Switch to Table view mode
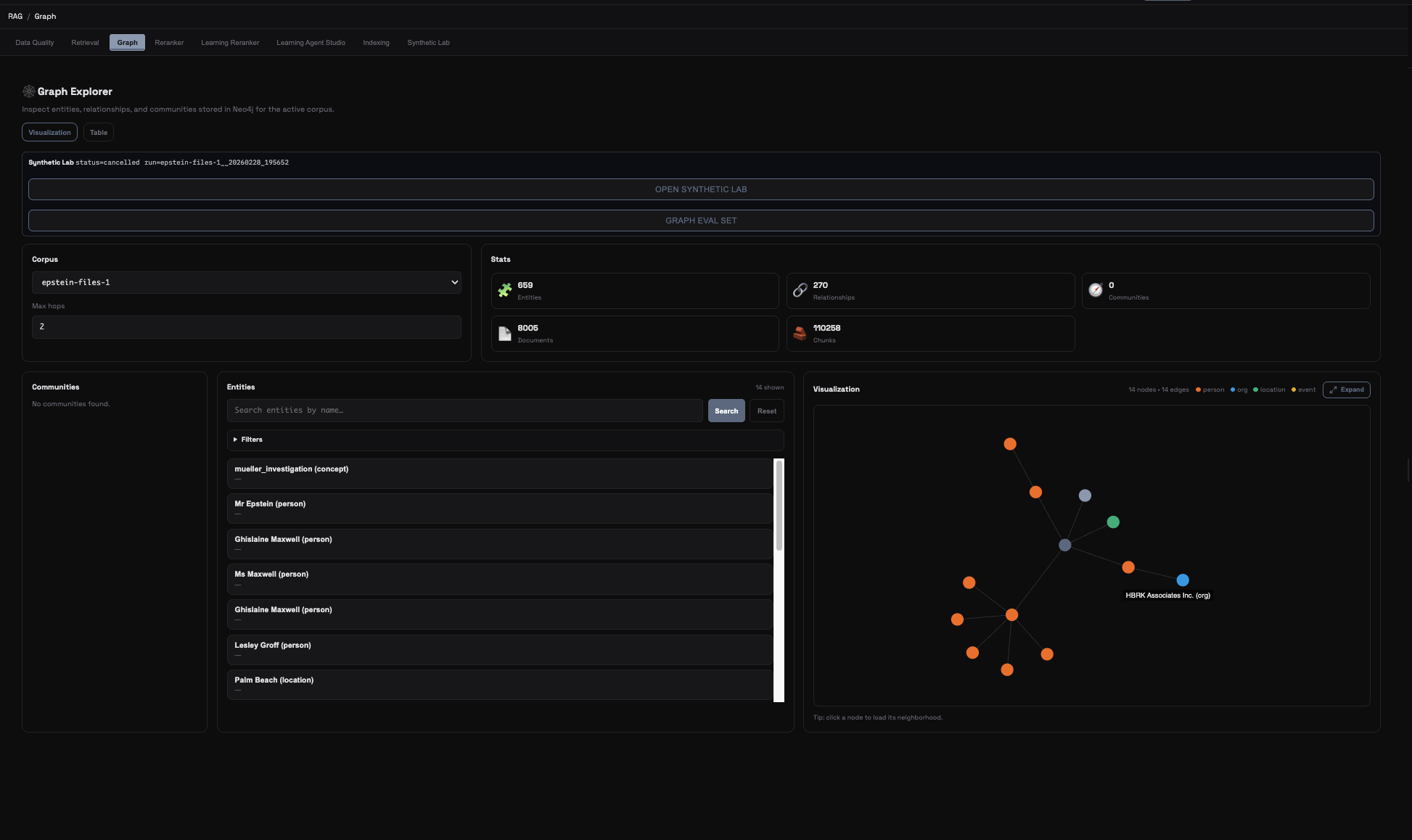 [x=99, y=132]
